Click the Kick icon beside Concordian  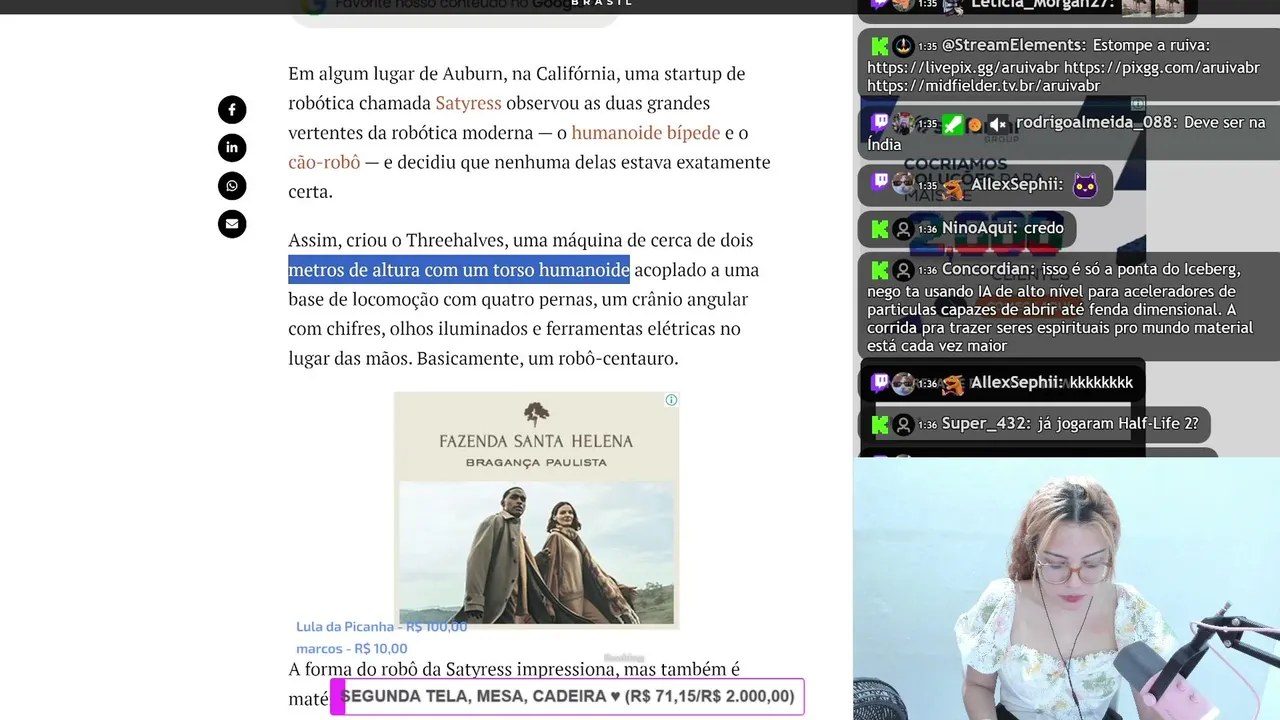[879, 270]
